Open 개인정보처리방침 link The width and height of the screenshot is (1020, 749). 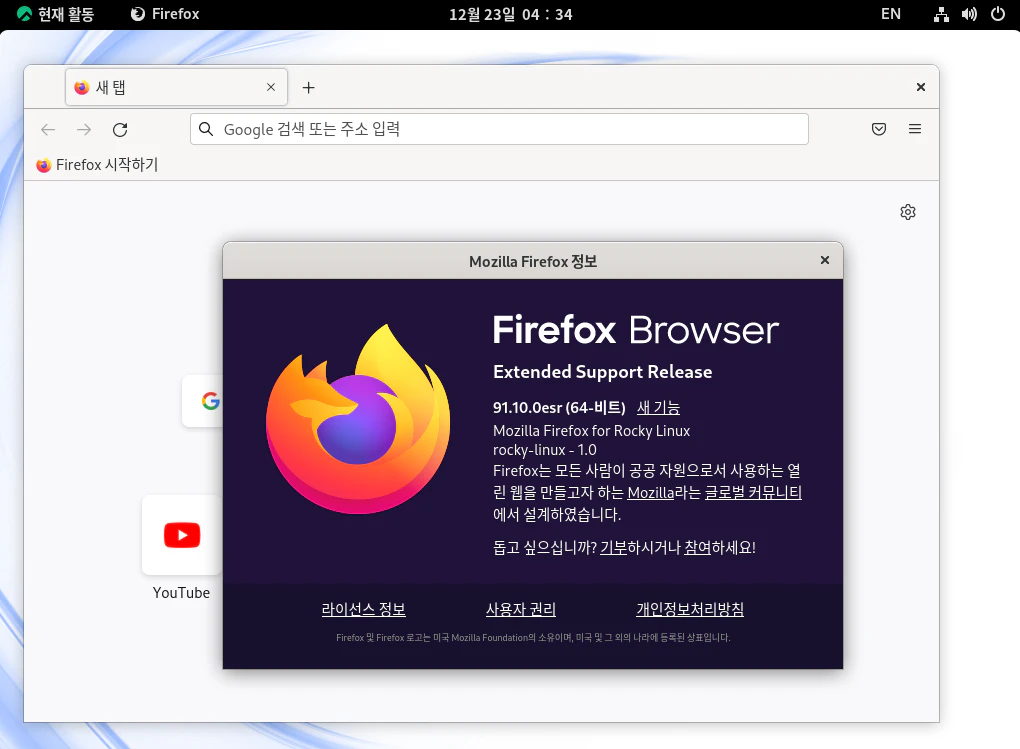pos(690,609)
